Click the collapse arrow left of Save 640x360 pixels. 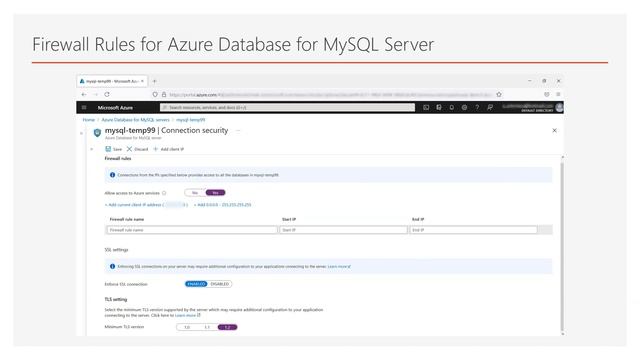tap(92, 149)
